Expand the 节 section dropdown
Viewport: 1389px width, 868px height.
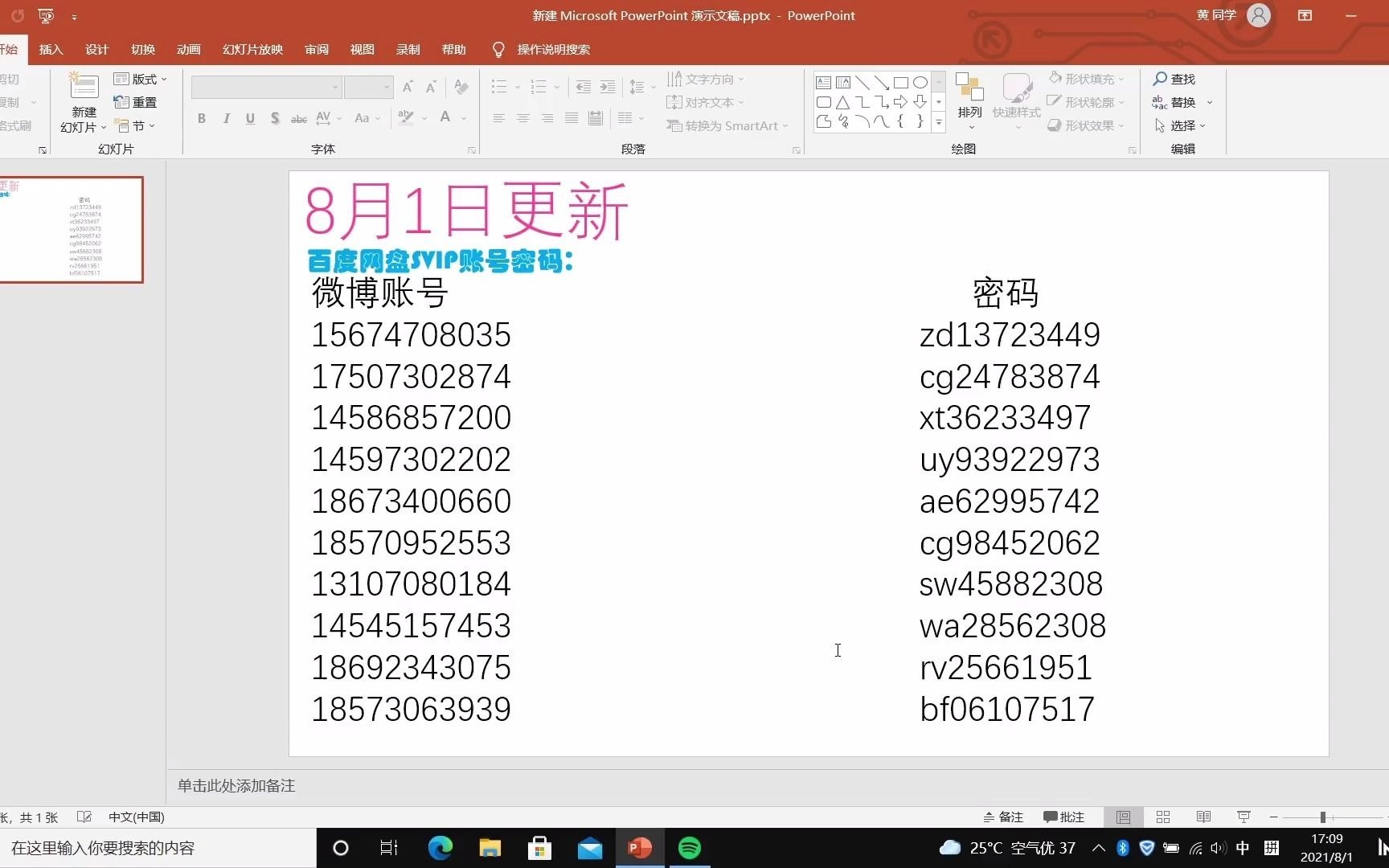[x=135, y=125]
